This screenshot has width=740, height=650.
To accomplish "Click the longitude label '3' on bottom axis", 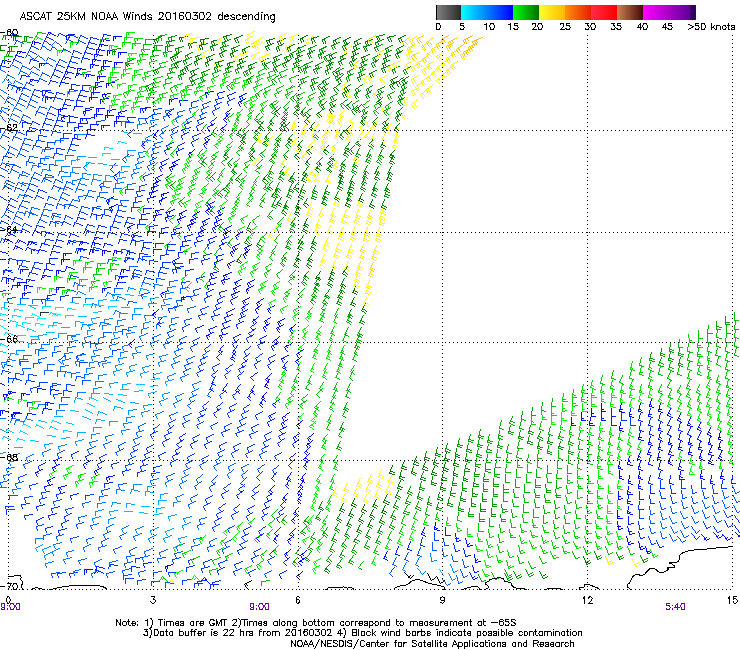I will pyautogui.click(x=152, y=600).
